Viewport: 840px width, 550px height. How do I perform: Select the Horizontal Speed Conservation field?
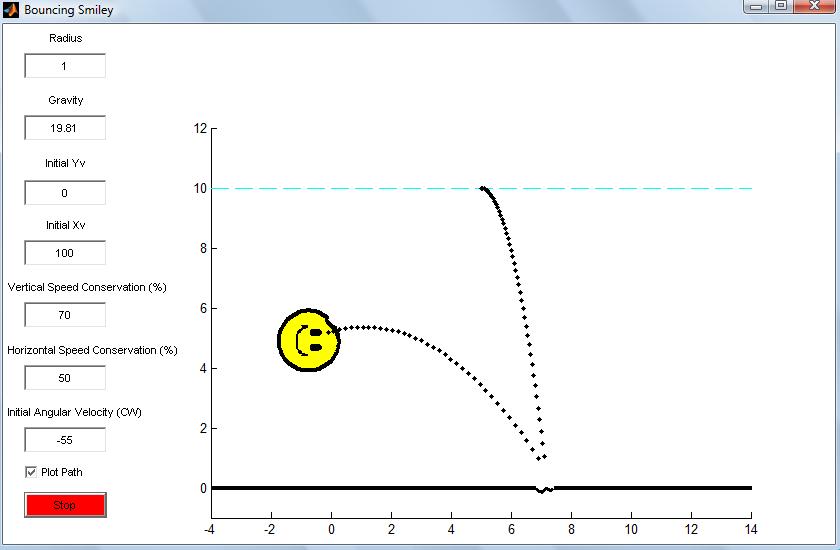coord(65,378)
